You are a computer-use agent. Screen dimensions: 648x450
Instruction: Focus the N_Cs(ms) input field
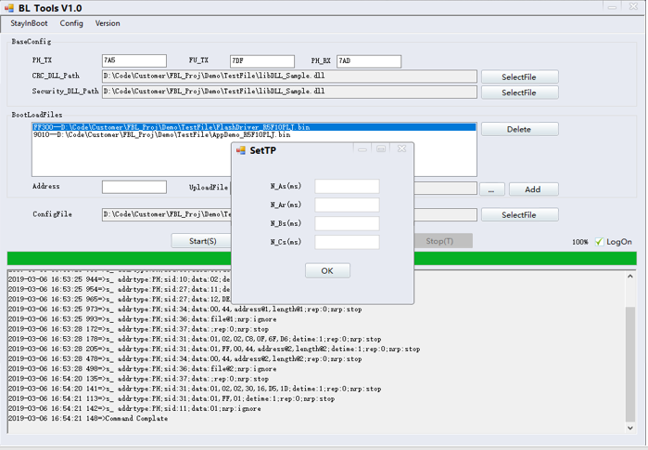tap(347, 242)
